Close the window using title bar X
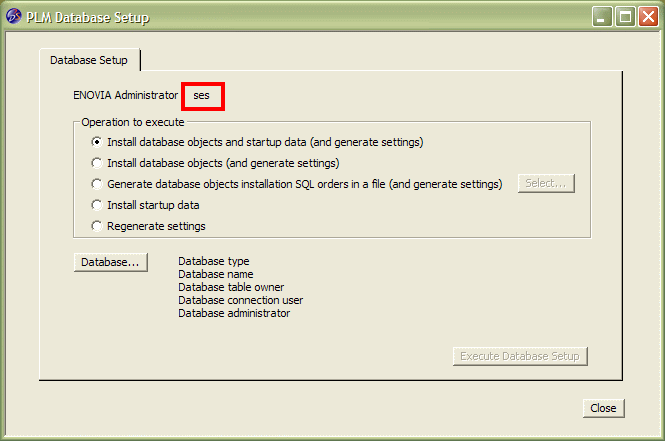The image size is (665, 441). click(x=647, y=16)
